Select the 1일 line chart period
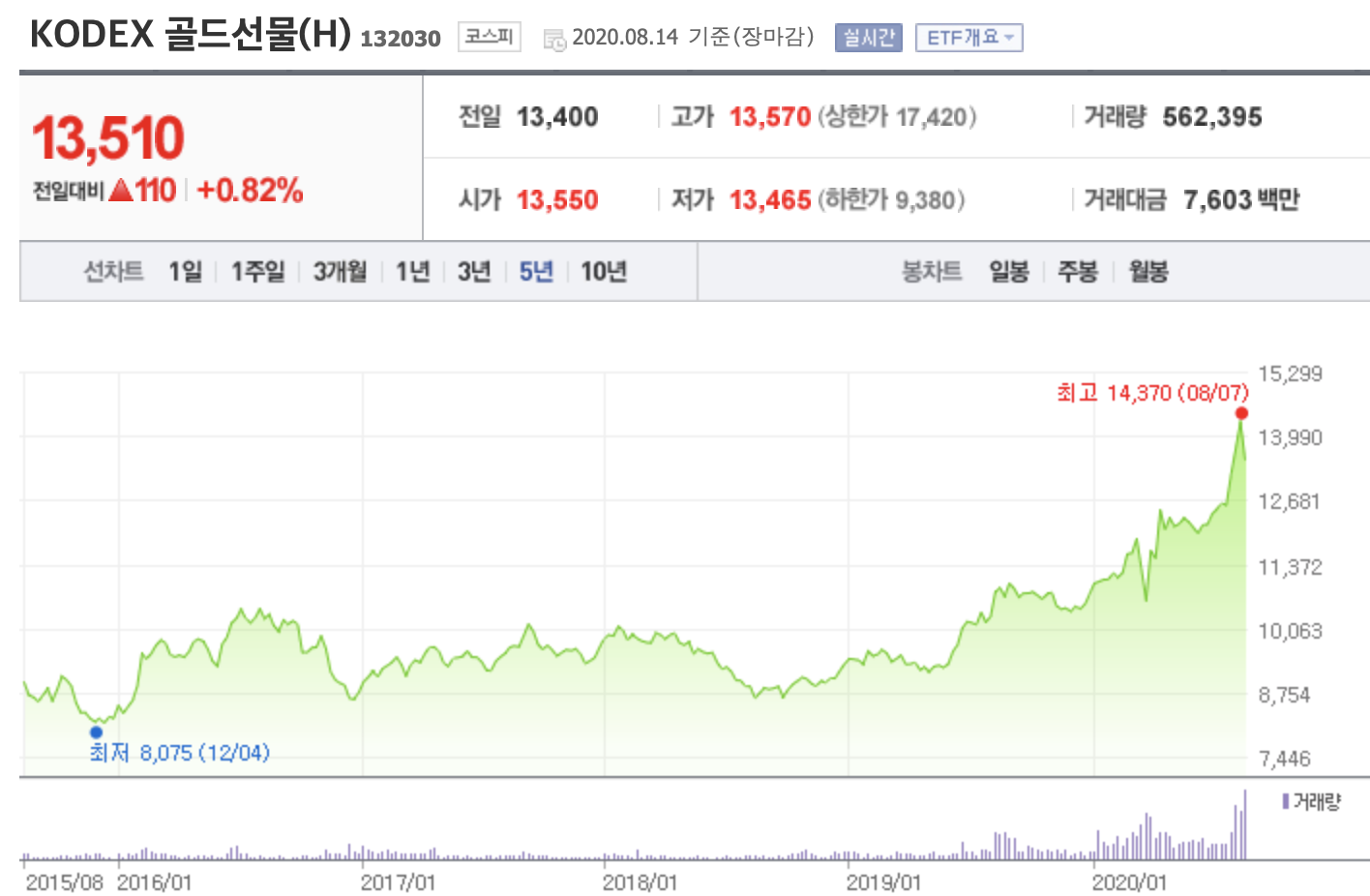The height and width of the screenshot is (896, 1370). 185,271
